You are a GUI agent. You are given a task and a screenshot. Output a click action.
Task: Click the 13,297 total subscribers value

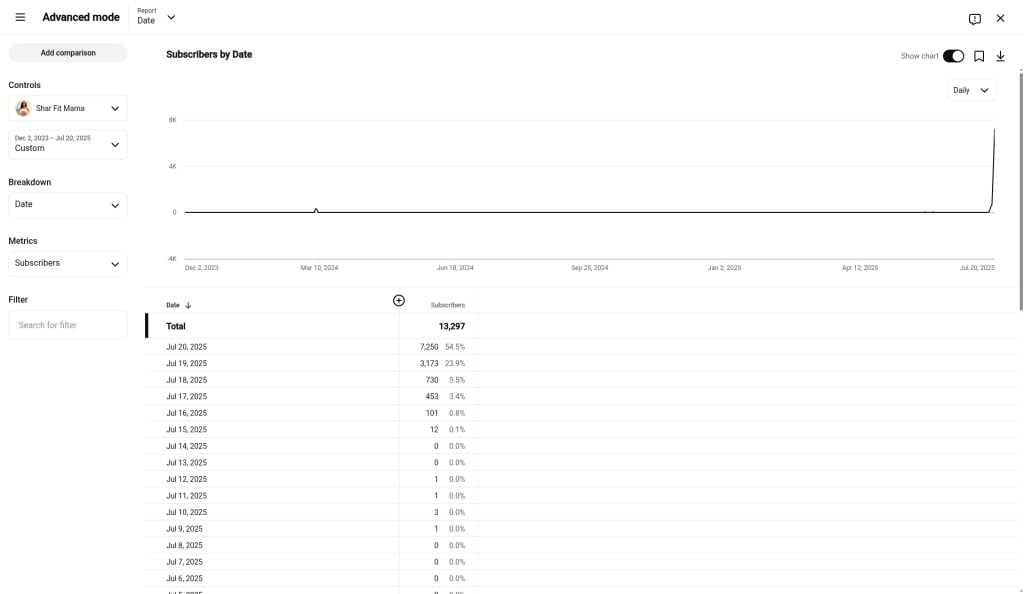452,326
